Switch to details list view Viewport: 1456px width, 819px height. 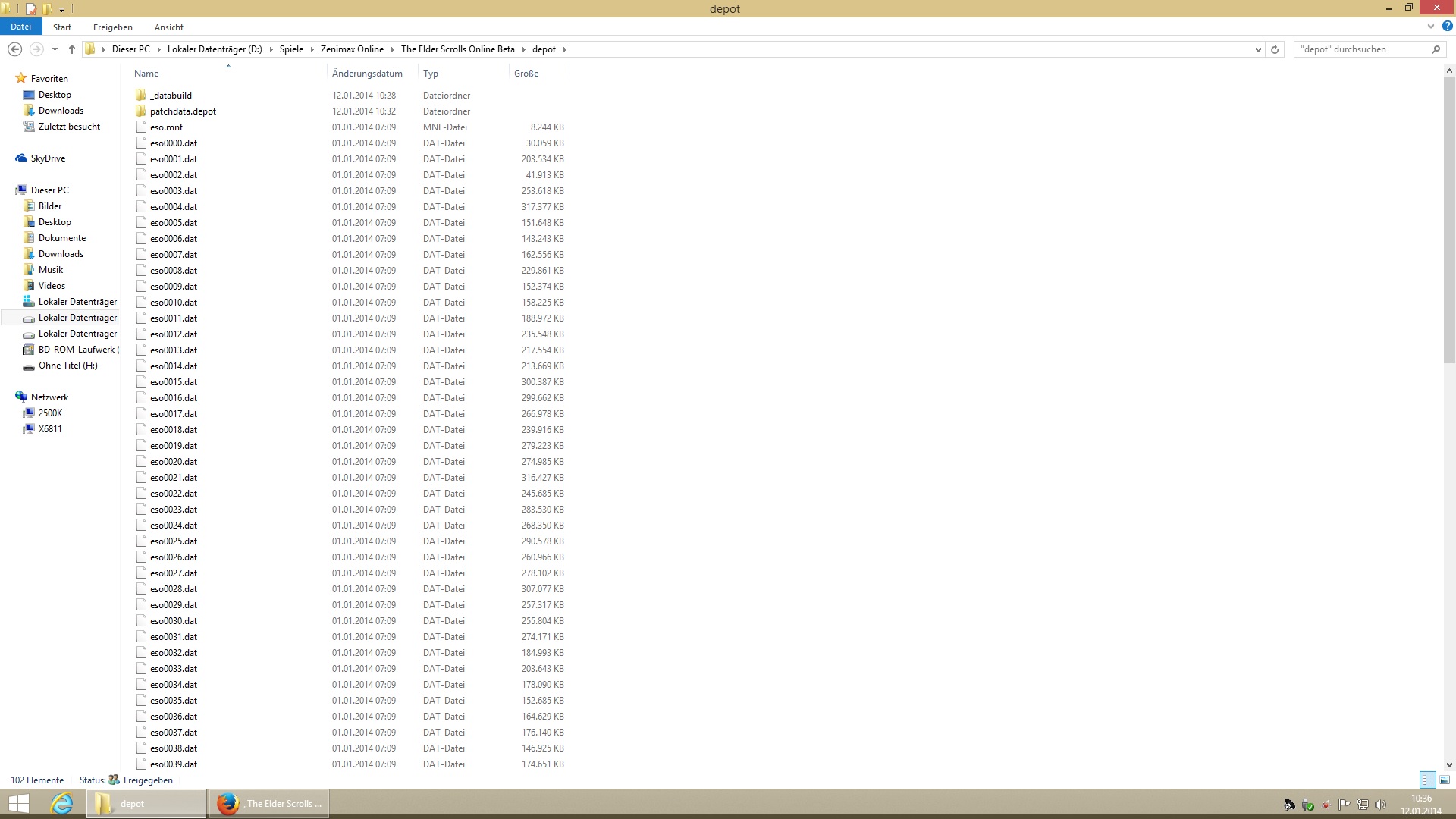1428,780
